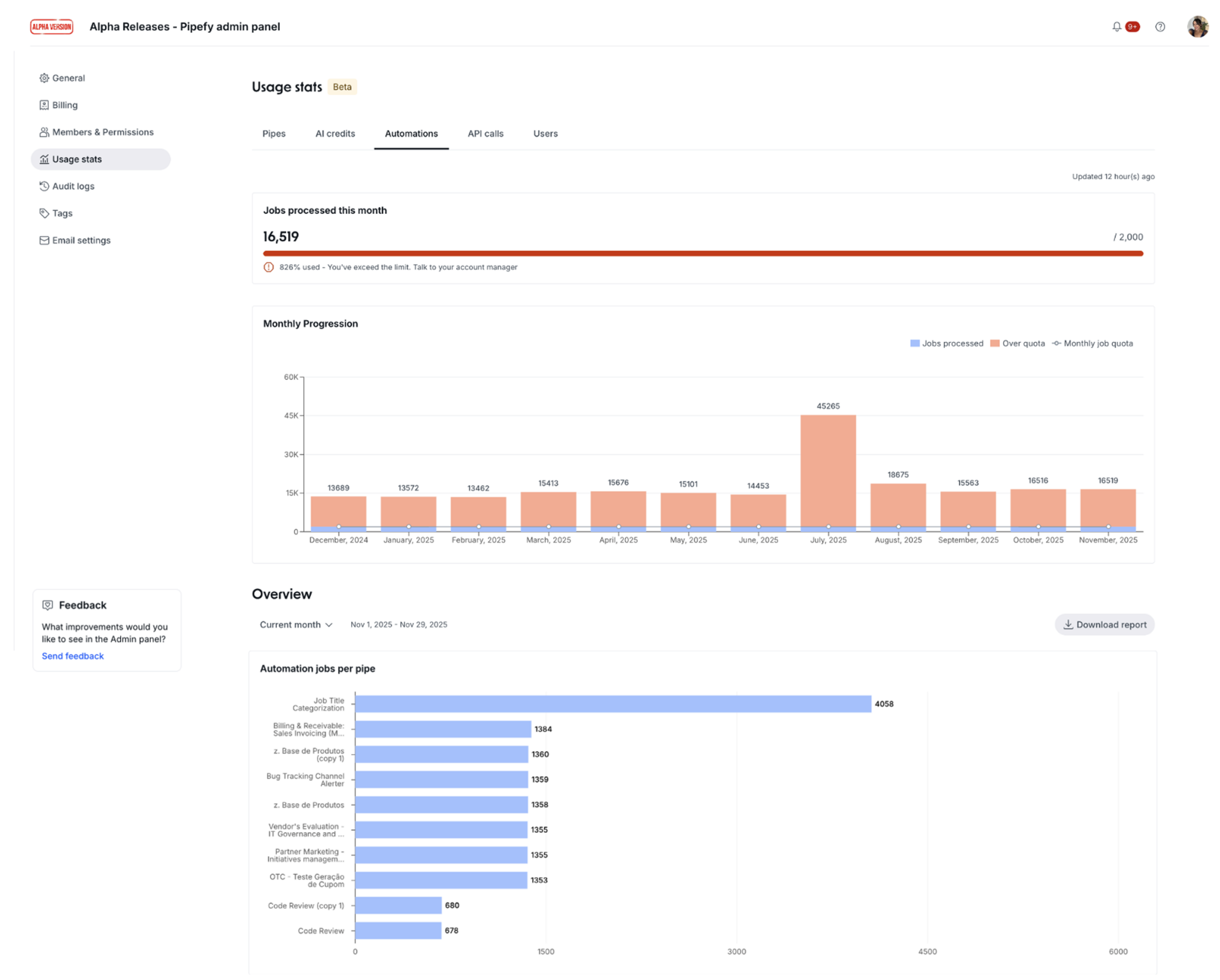
Task: Click the notifications bell icon
Action: (x=1117, y=27)
